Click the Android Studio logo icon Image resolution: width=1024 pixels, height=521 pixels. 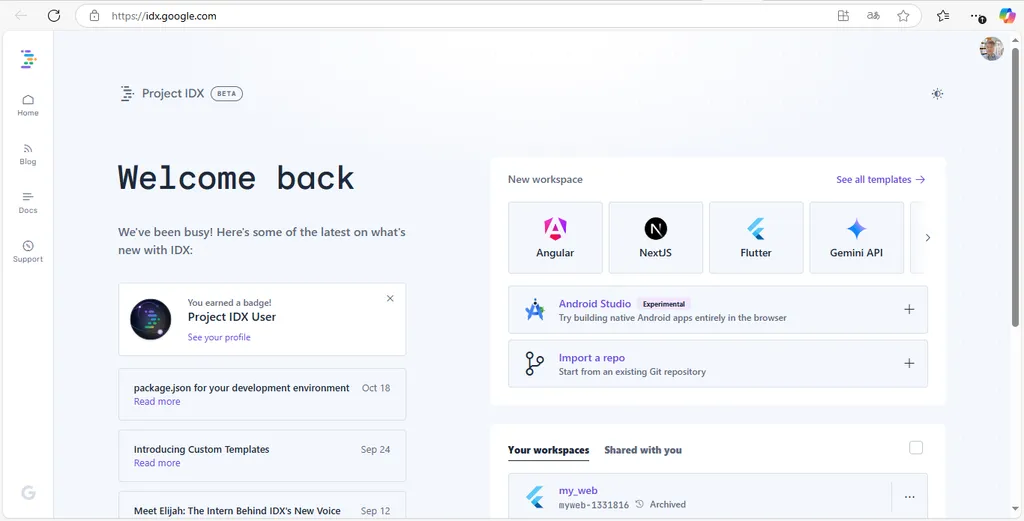point(535,309)
